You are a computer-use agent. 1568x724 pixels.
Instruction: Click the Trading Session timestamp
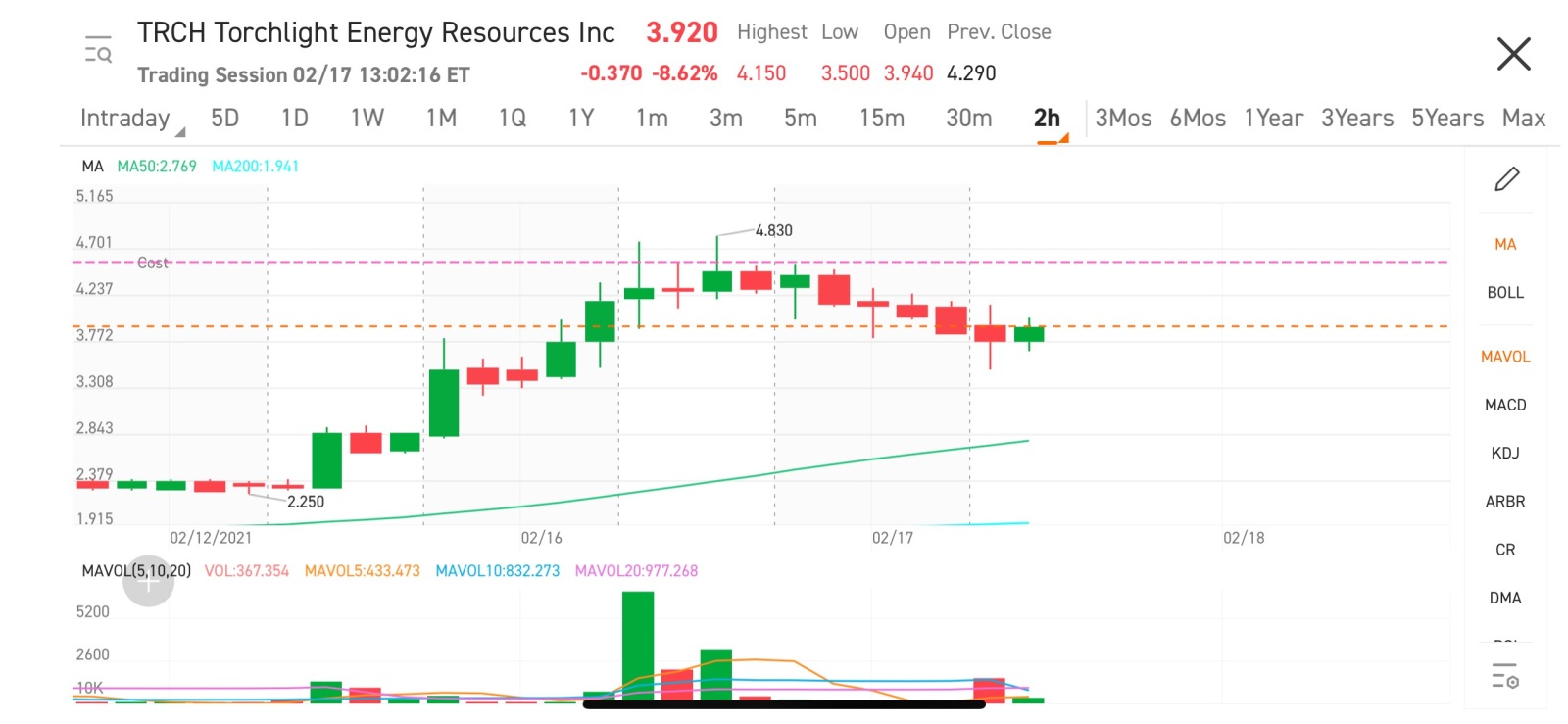(304, 75)
